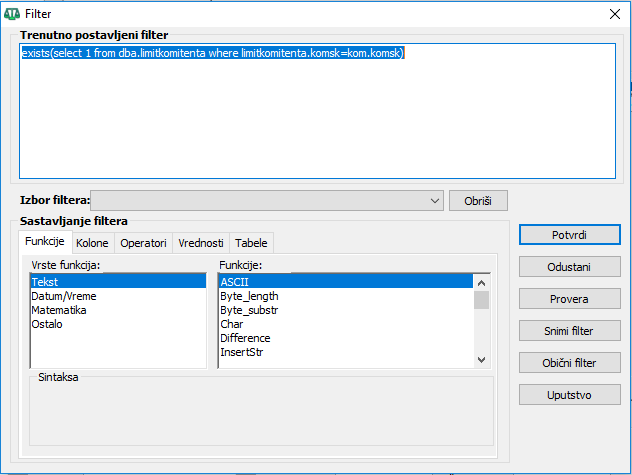Click the Obriši button
The image size is (632, 475).
tap(478, 200)
